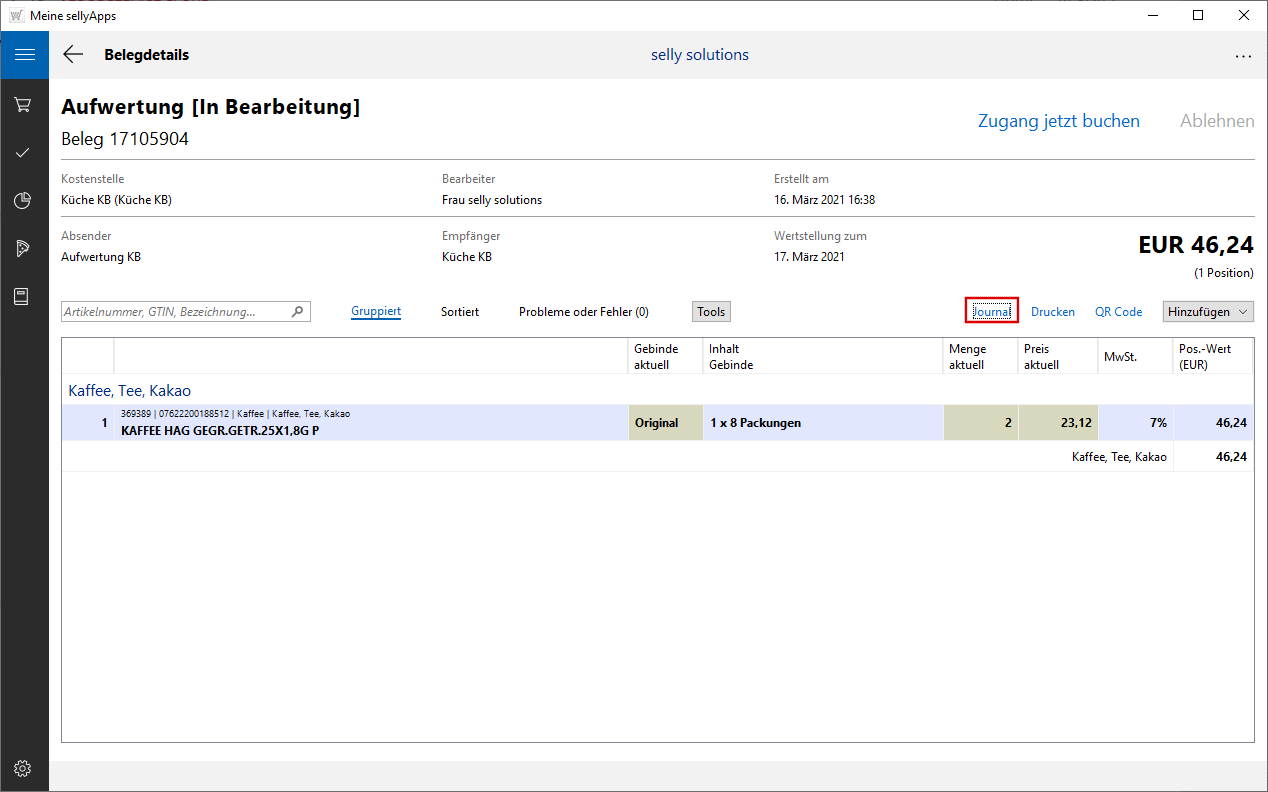Screen dimensions: 1268x792
Task: Open the Journal link
Action: click(992, 312)
